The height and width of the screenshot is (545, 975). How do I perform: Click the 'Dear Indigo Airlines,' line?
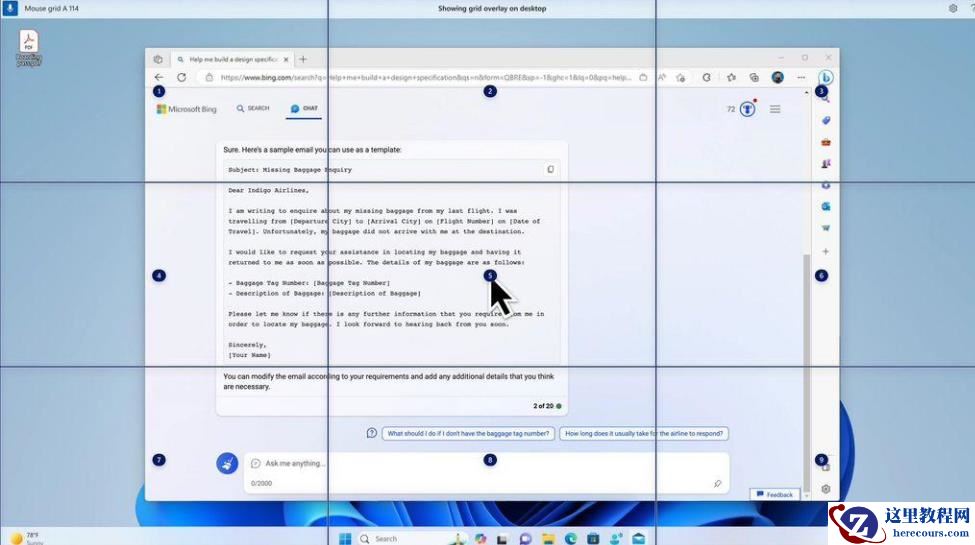click(269, 190)
